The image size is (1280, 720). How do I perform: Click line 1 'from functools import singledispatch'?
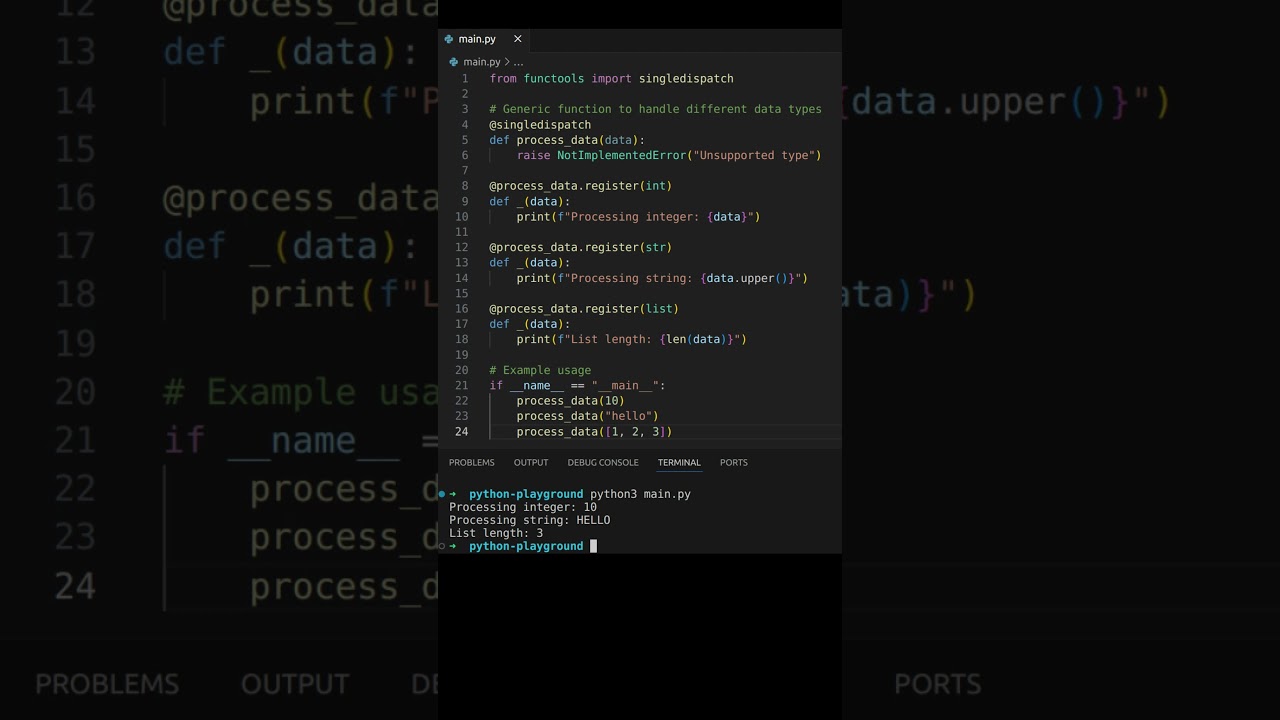tap(612, 78)
